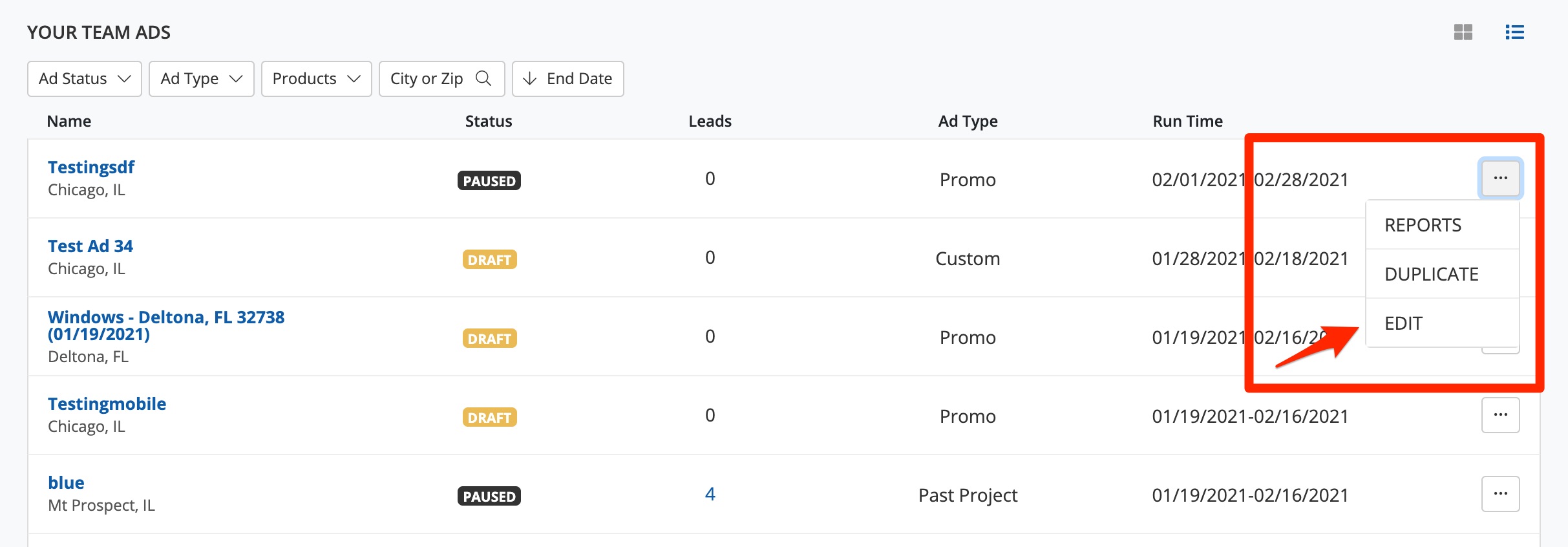
Task: Select EDIT from the options menu
Action: (1403, 323)
